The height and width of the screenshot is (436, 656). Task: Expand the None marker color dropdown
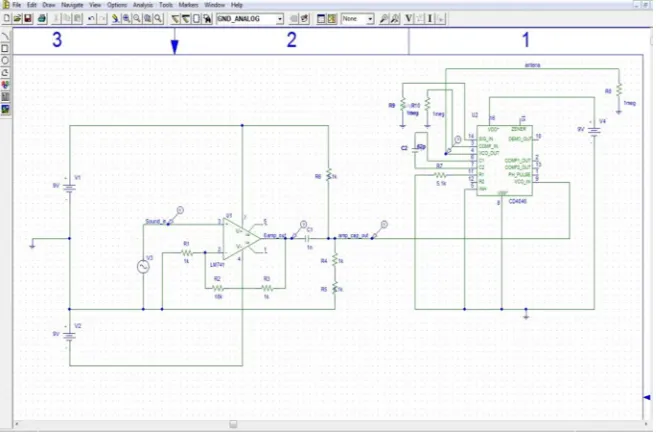(x=370, y=19)
